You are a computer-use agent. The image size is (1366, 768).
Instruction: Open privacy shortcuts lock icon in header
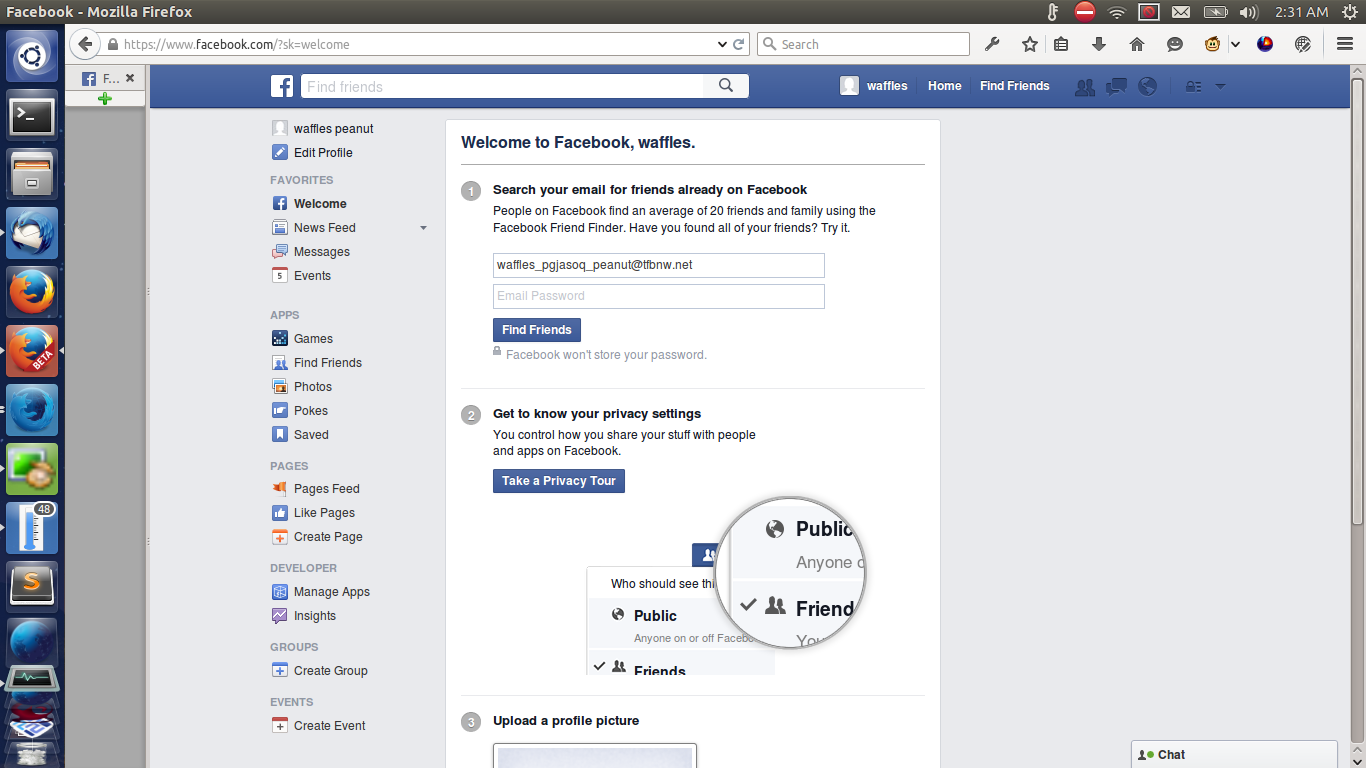(x=1193, y=86)
